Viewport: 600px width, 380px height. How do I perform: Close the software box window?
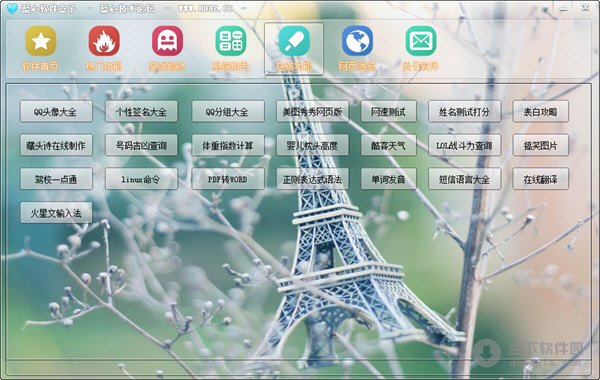pyautogui.click(x=585, y=8)
